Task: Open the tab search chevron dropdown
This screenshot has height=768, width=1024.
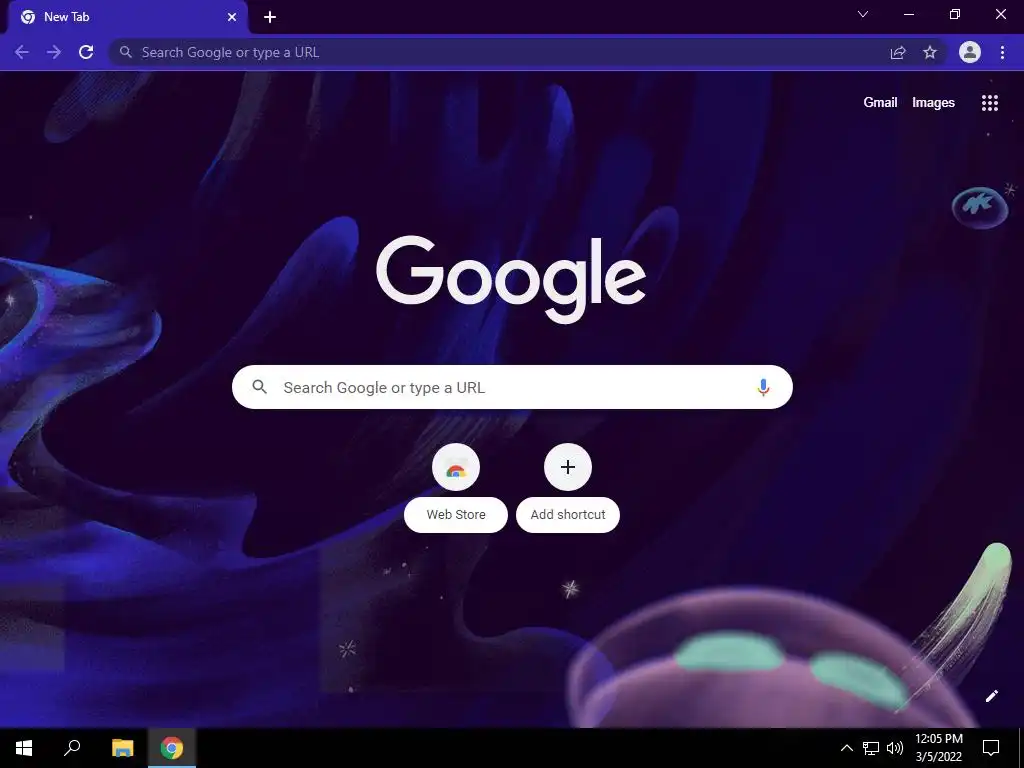Action: click(863, 14)
